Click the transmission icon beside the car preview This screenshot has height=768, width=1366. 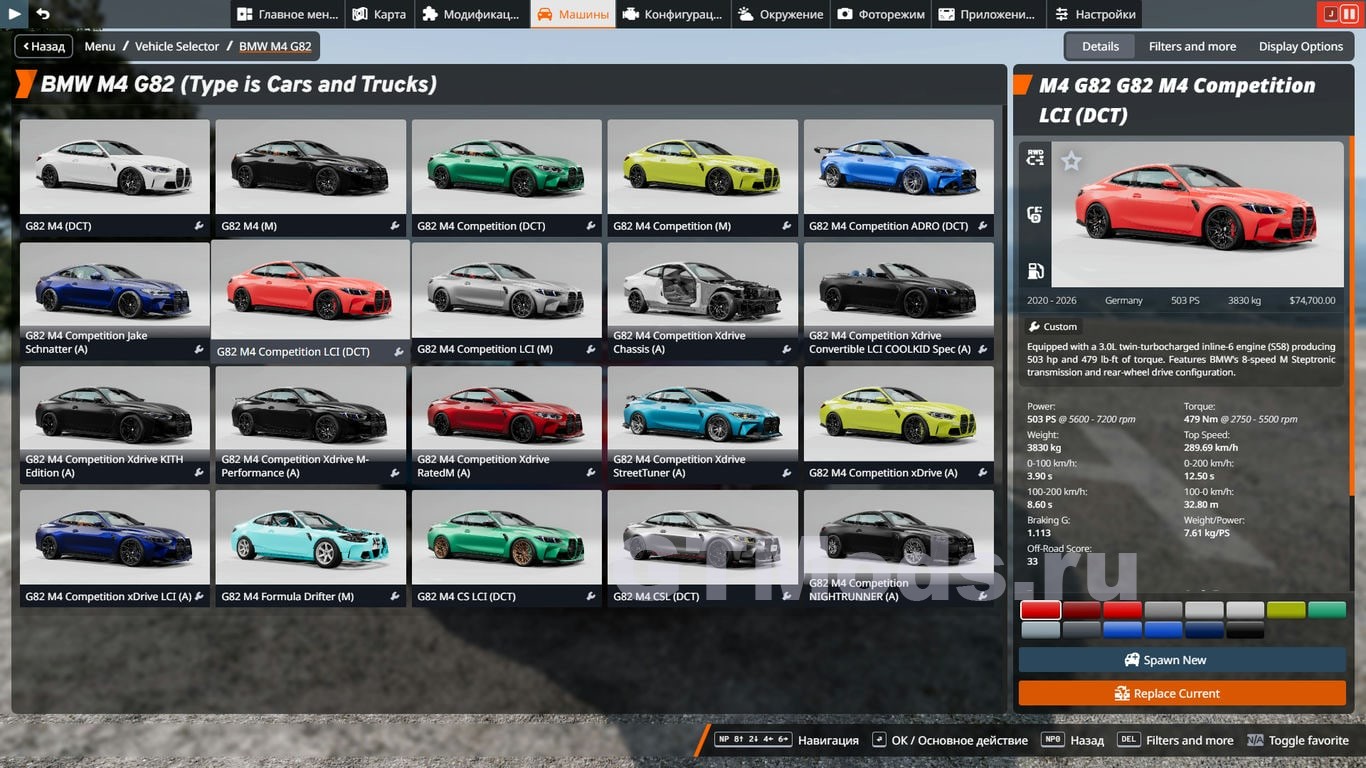[x=1035, y=214]
